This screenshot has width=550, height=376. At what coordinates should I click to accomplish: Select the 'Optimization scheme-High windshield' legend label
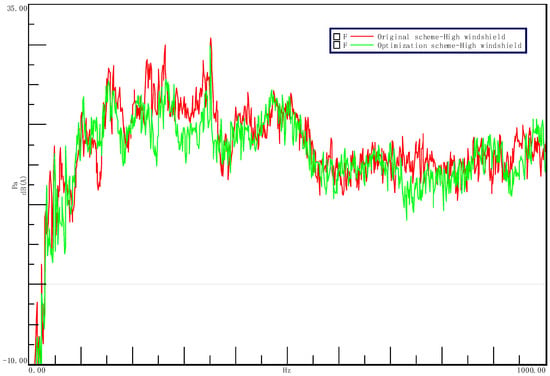(449, 45)
